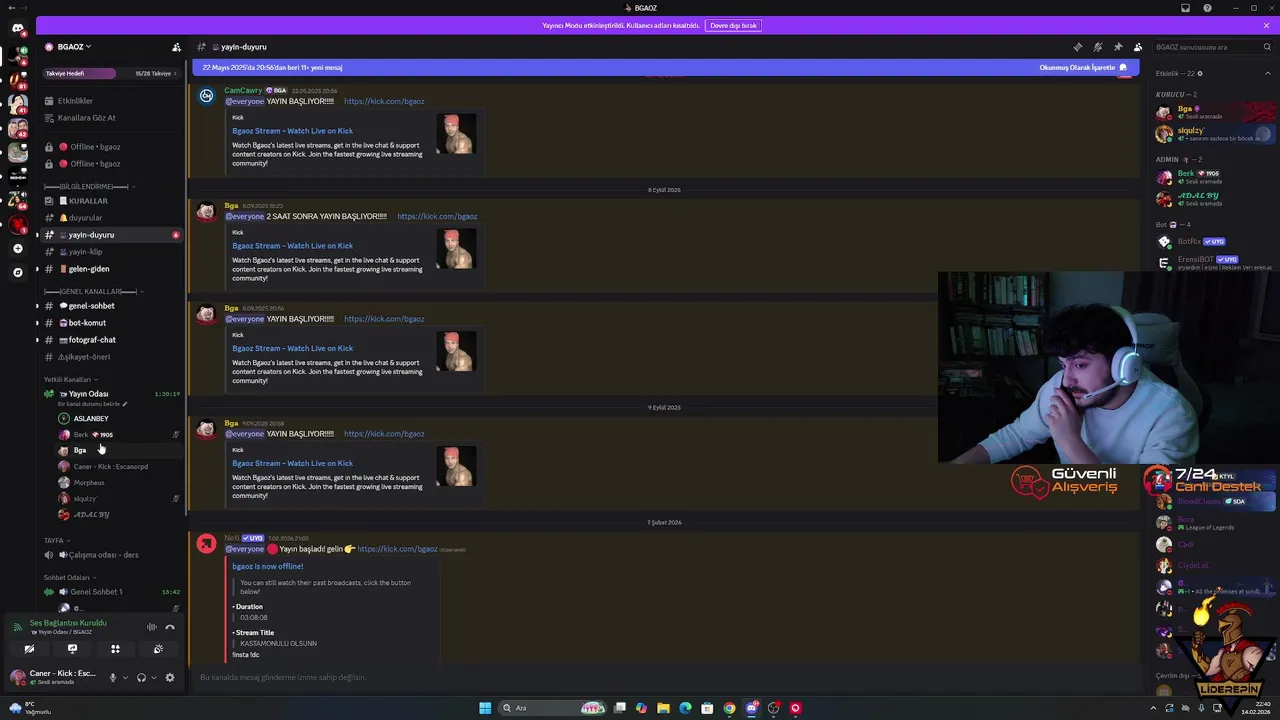
Task: Open Chrome from the taskbar
Action: [x=729, y=708]
